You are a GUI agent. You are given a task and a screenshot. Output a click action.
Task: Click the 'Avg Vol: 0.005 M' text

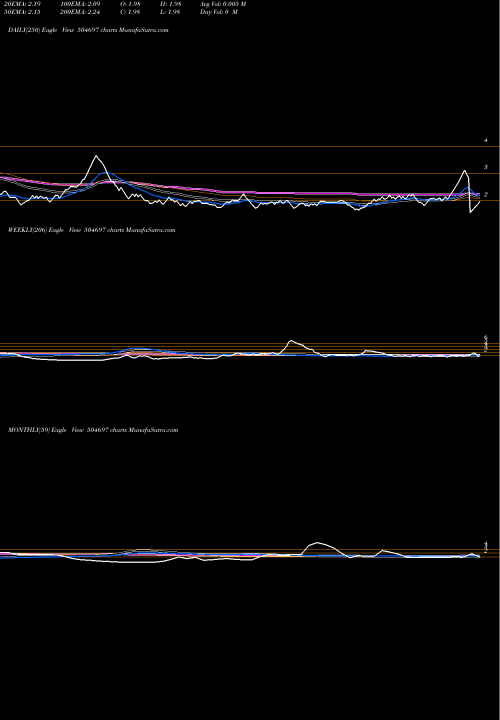223,4
